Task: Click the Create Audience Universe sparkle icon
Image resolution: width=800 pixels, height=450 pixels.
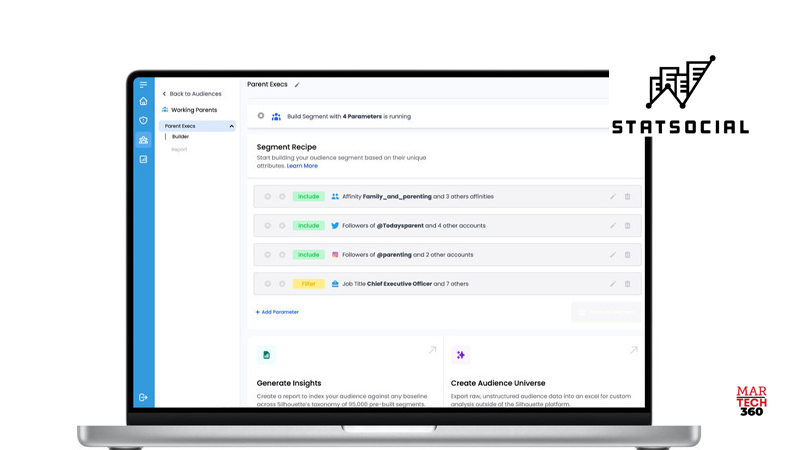Action: point(461,355)
